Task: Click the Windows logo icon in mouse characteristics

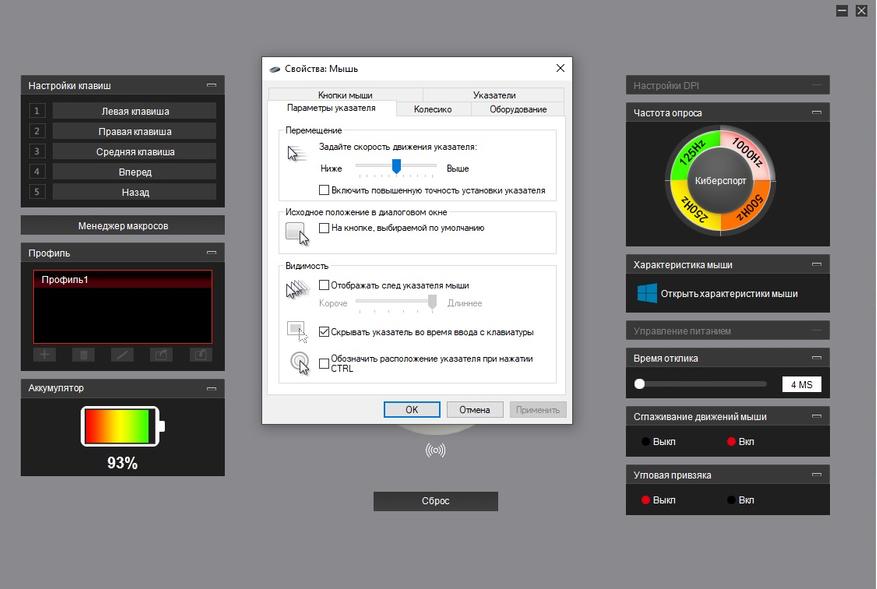Action: pos(647,293)
